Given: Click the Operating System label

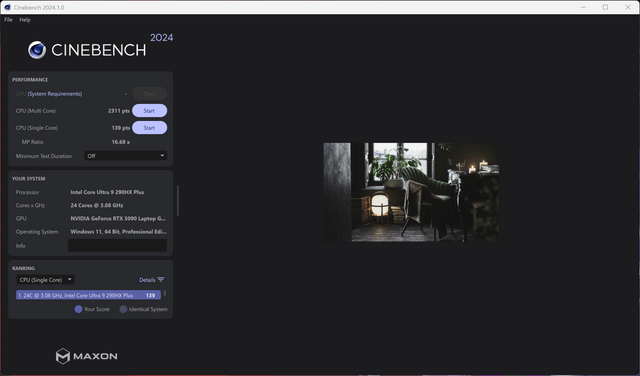Looking at the screenshot, I should click(37, 231).
